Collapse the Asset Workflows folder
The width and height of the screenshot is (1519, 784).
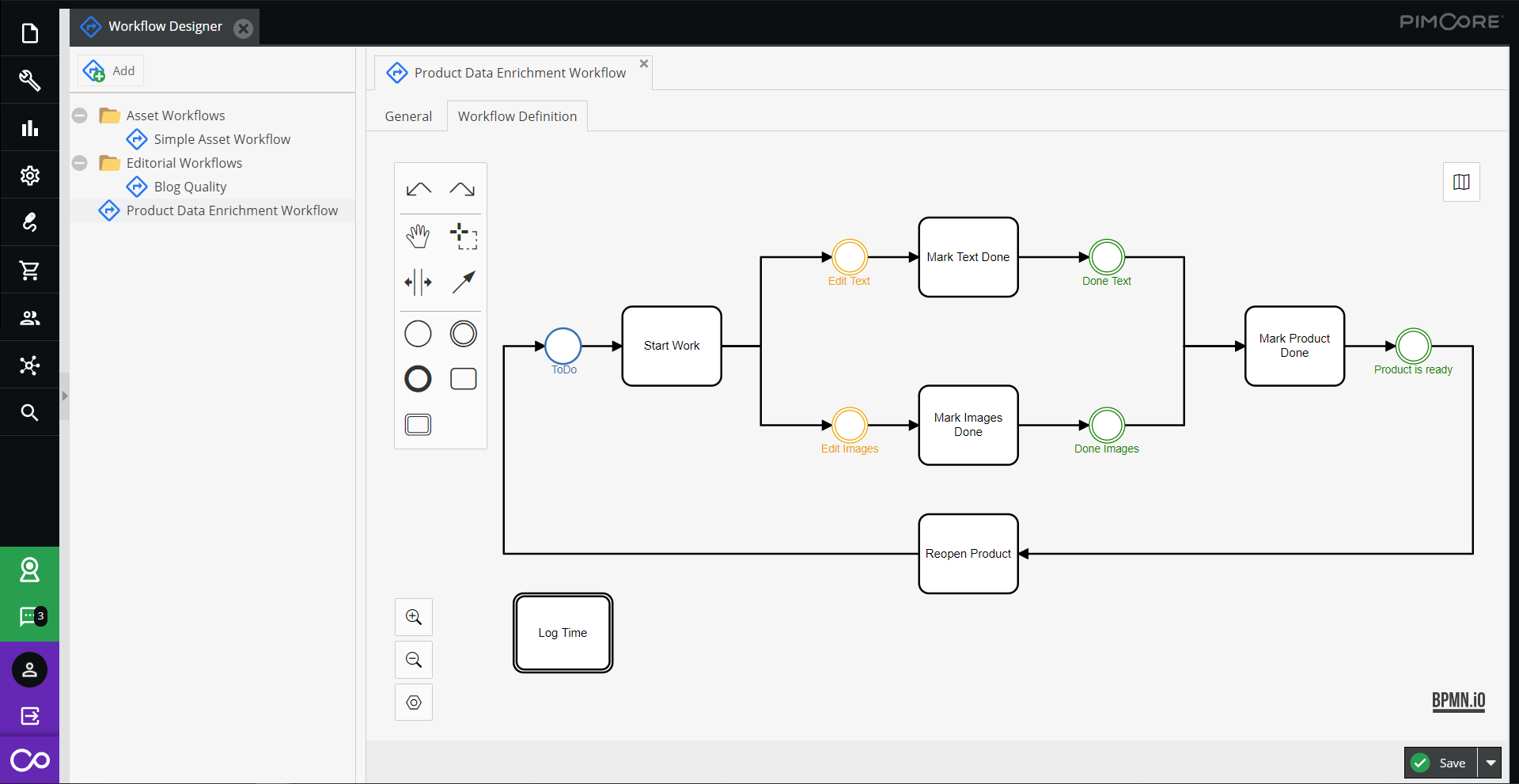click(79, 115)
